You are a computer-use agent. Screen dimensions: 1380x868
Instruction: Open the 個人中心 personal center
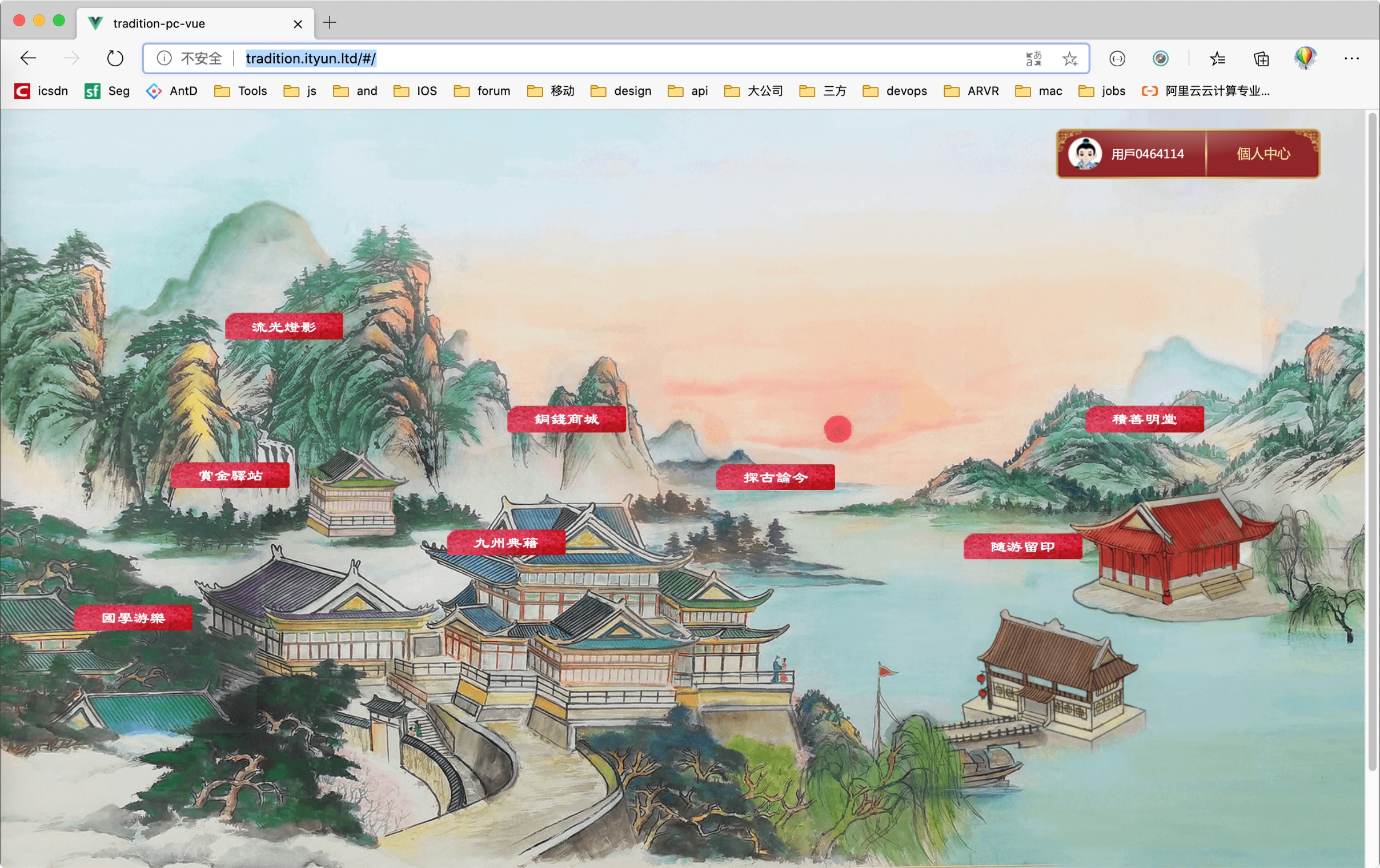[1263, 154]
